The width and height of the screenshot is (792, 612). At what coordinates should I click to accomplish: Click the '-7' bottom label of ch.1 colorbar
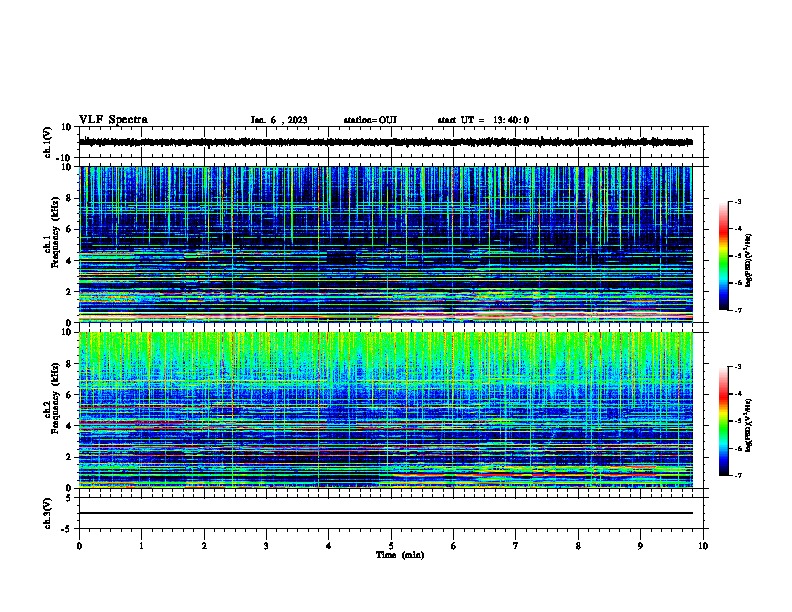(x=737, y=310)
